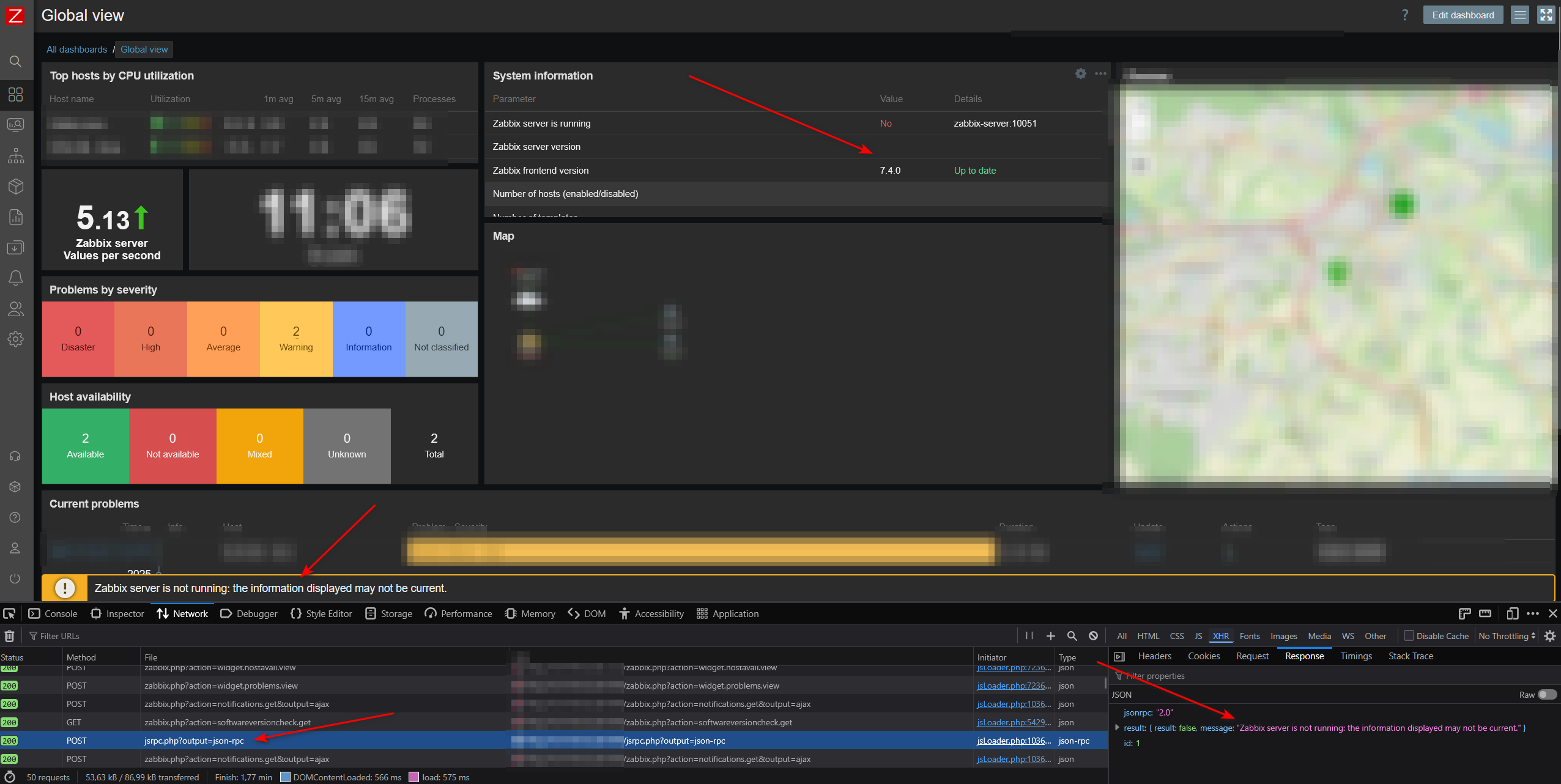Open the Services sidebar icon
Viewport: 1561px width, 784px height.
[x=15, y=156]
